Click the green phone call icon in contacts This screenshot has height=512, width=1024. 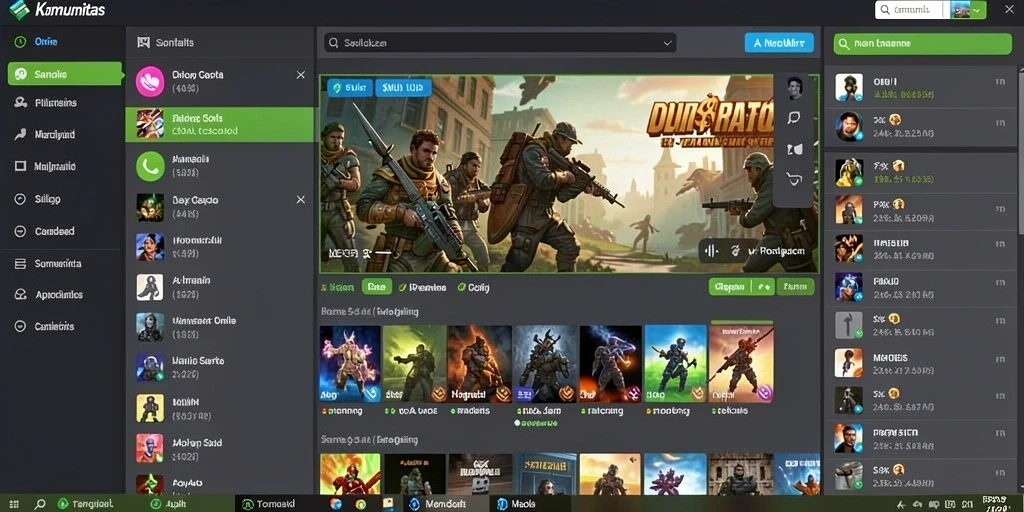click(150, 166)
